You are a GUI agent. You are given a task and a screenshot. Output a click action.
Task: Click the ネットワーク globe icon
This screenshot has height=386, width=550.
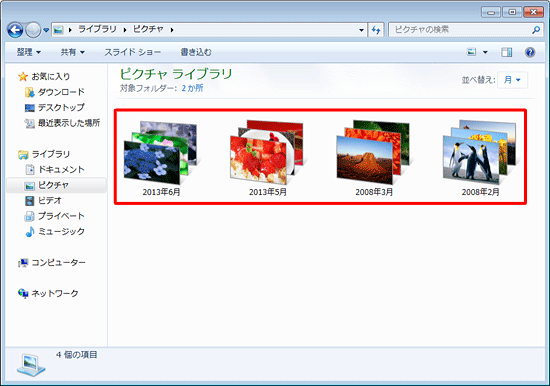23,294
